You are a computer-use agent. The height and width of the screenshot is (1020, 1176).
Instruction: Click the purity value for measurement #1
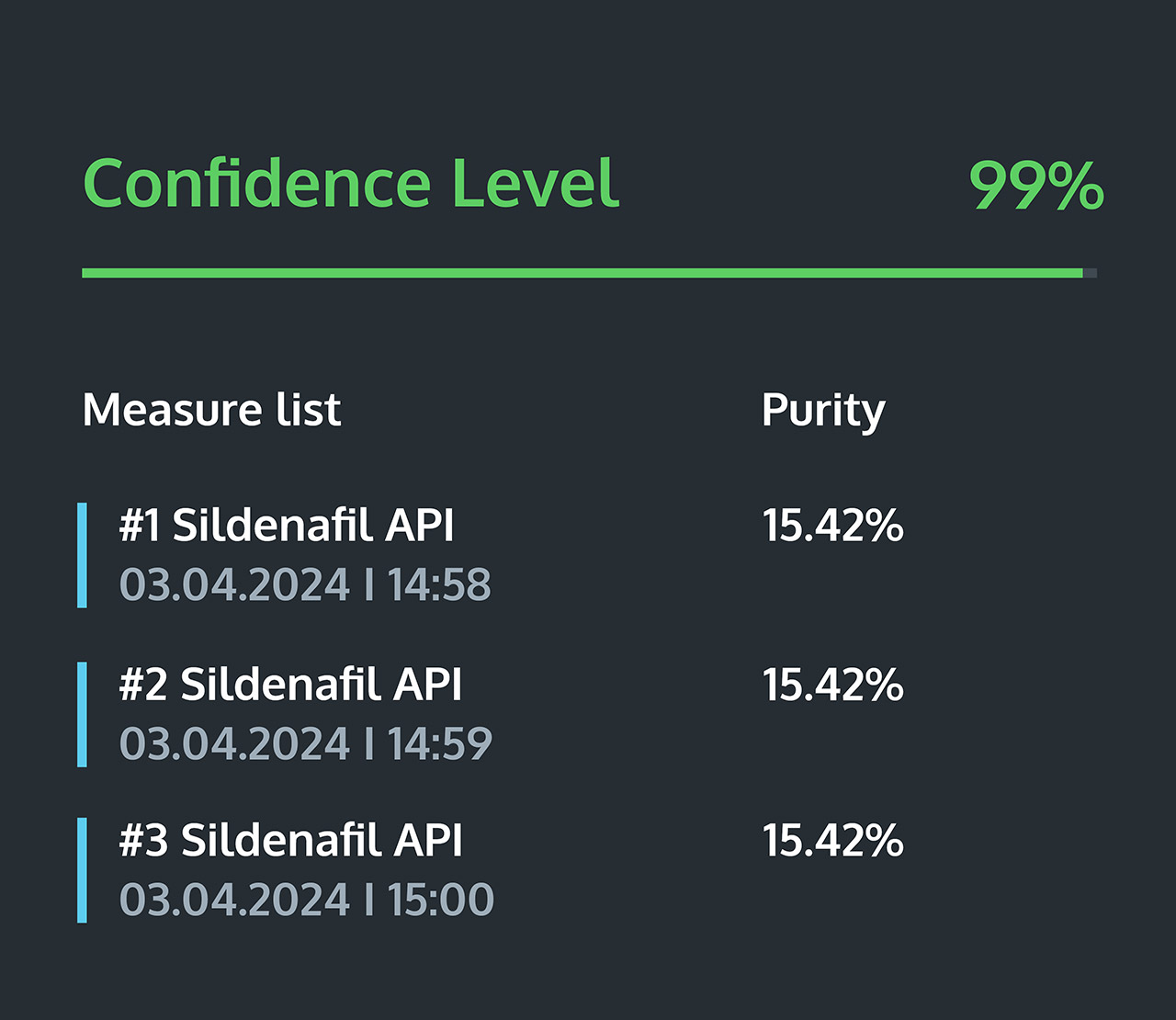[832, 526]
